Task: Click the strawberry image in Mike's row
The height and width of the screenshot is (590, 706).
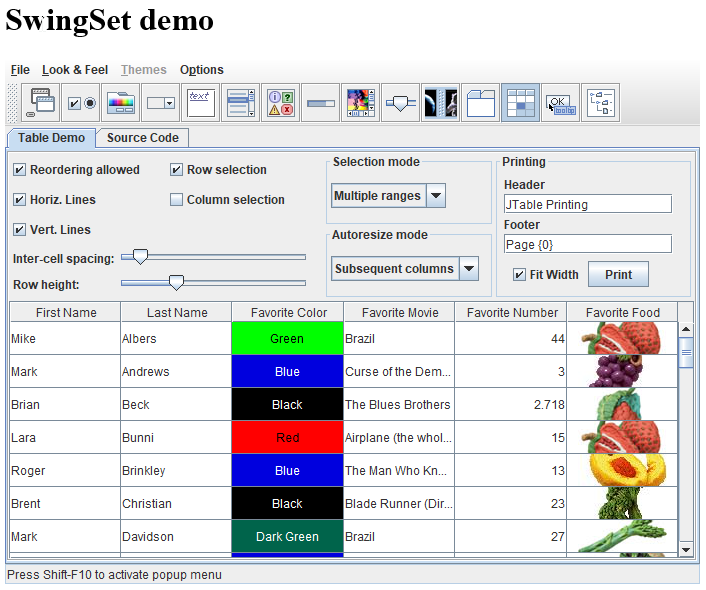Action: [x=622, y=338]
